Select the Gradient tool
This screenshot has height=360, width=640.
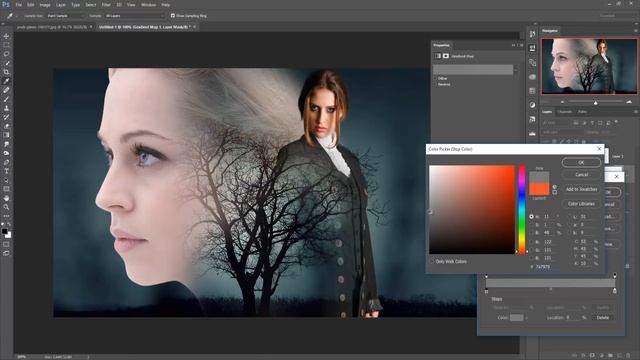pyautogui.click(x=6, y=135)
